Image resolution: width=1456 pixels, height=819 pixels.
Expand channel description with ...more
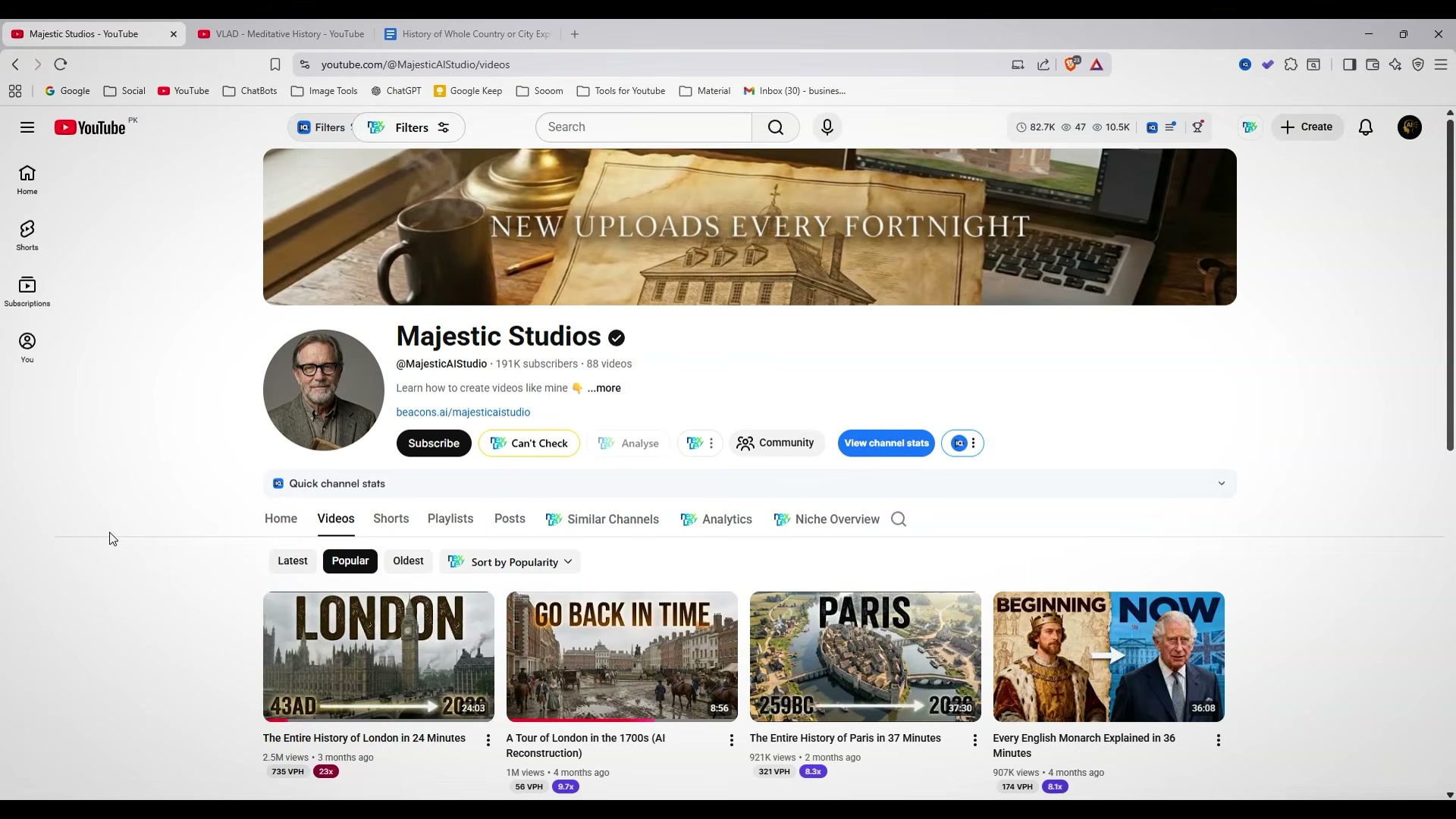[x=604, y=388]
